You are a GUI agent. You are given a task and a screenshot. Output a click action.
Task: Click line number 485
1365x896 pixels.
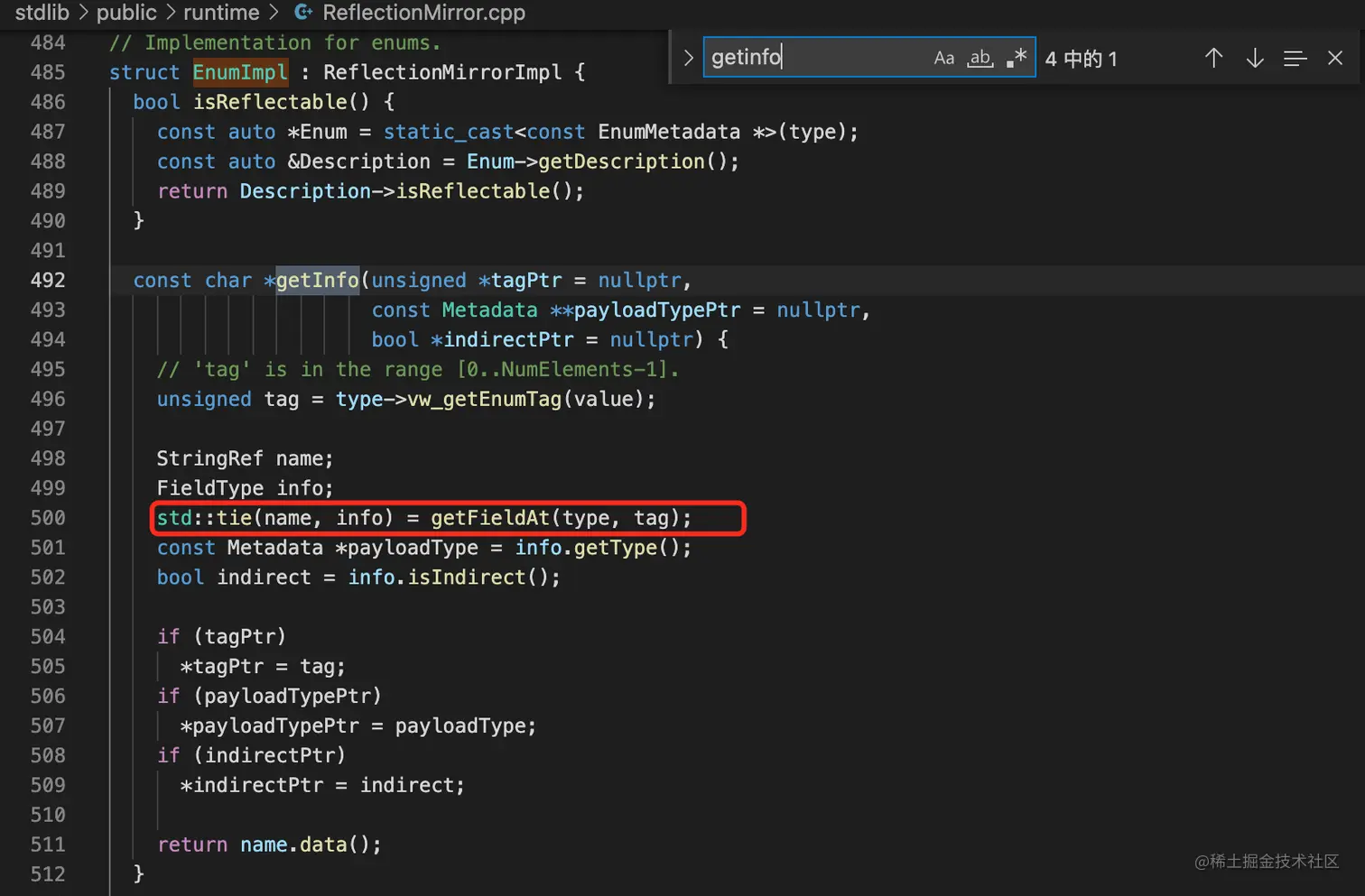coord(48,72)
